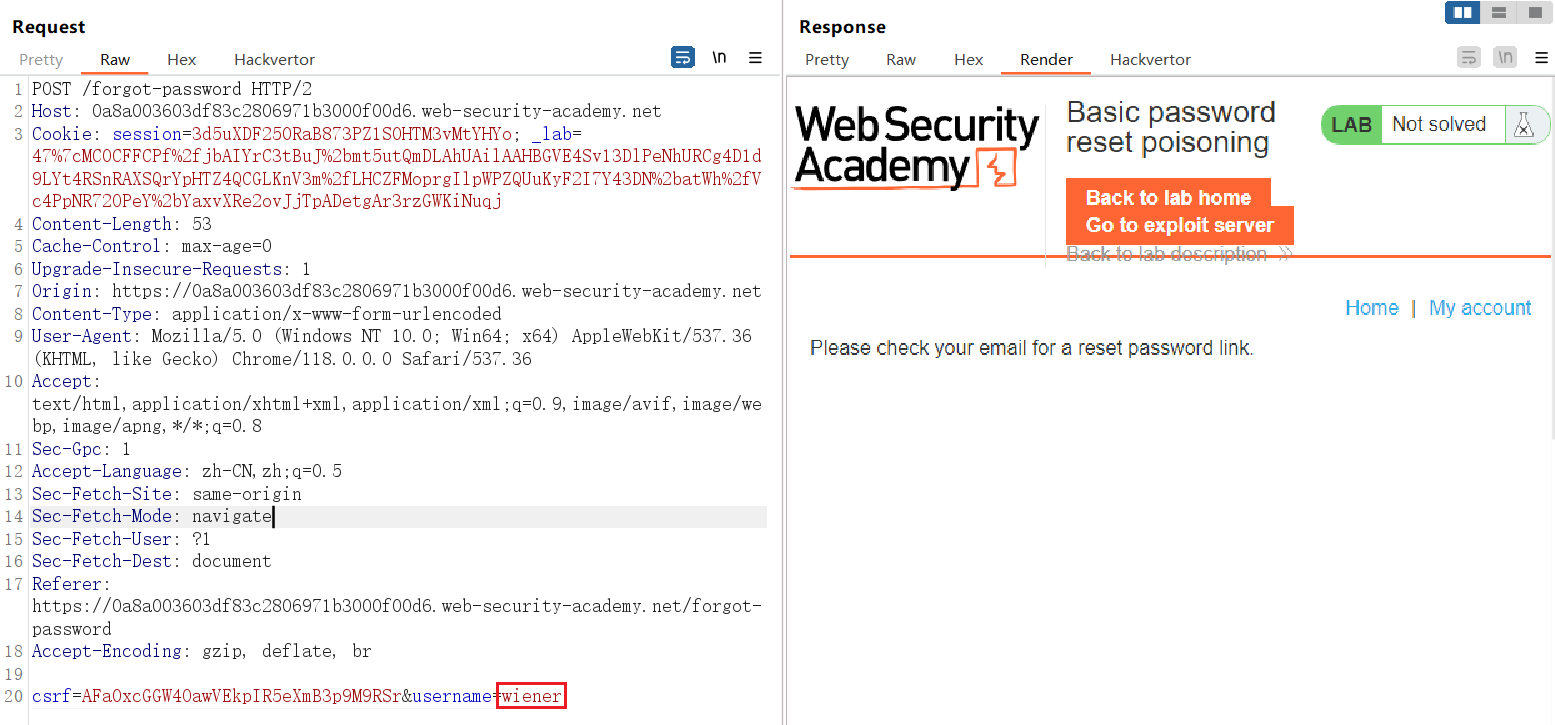Select the side-by-side split layout icon
Image resolution: width=1555 pixels, height=725 pixels.
1463,13
